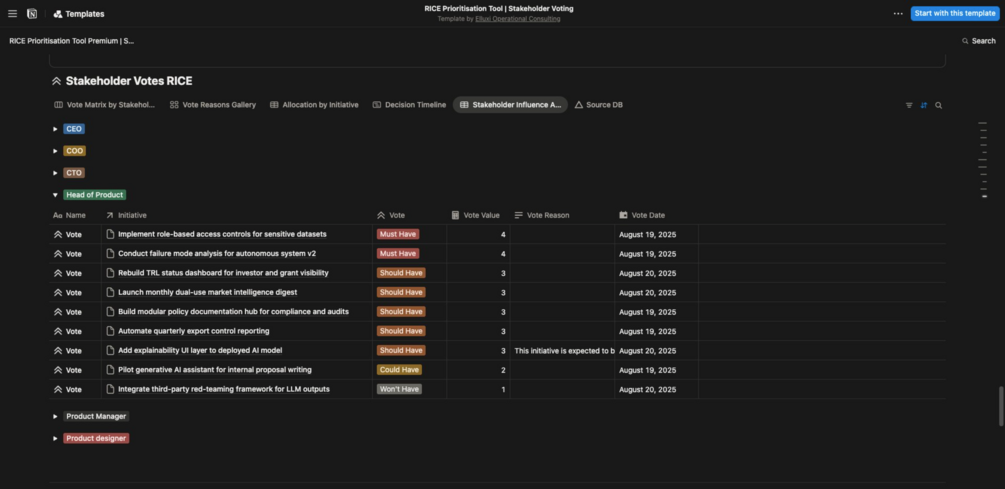Click the Vote column header
The width and height of the screenshot is (1005, 489).
coord(410,215)
